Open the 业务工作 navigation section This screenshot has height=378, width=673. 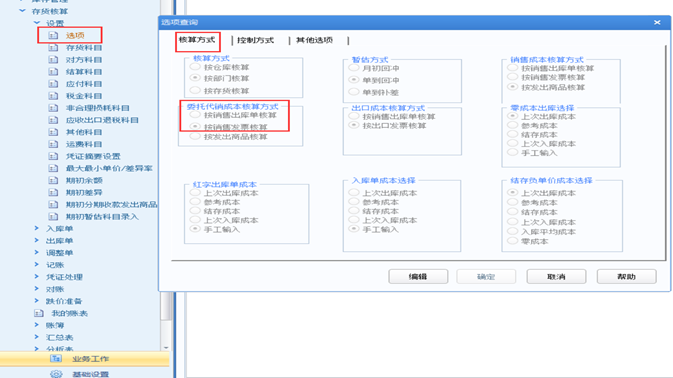85,359
